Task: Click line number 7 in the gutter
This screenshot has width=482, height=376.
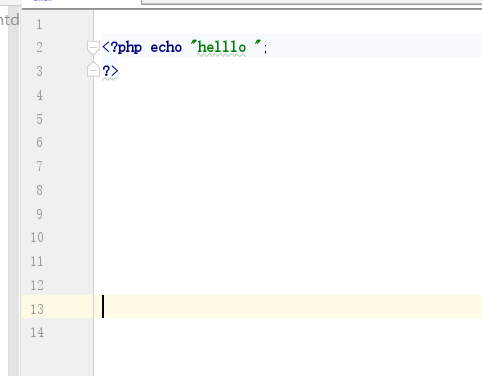Action: coord(39,166)
